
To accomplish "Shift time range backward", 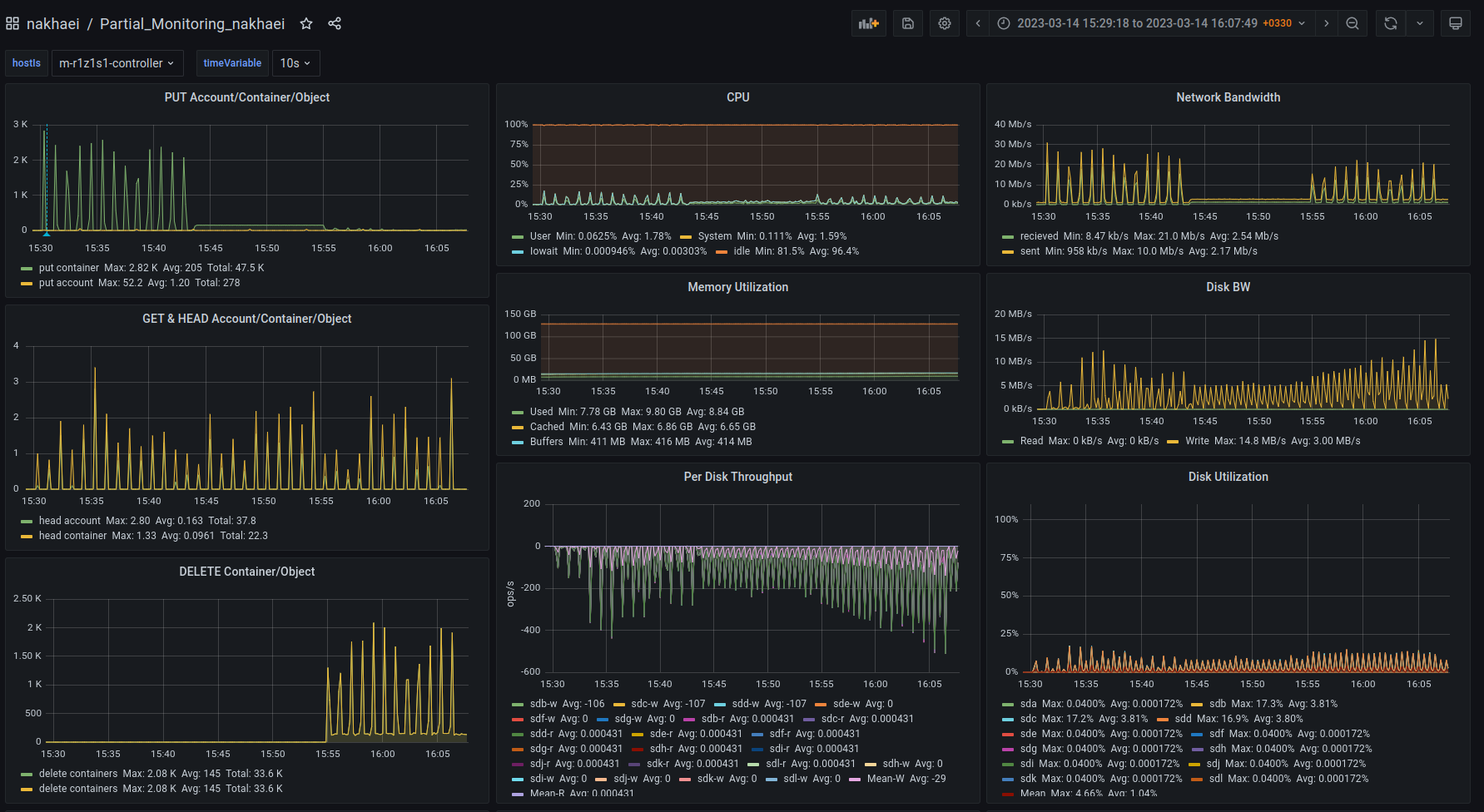I will (x=978, y=23).
